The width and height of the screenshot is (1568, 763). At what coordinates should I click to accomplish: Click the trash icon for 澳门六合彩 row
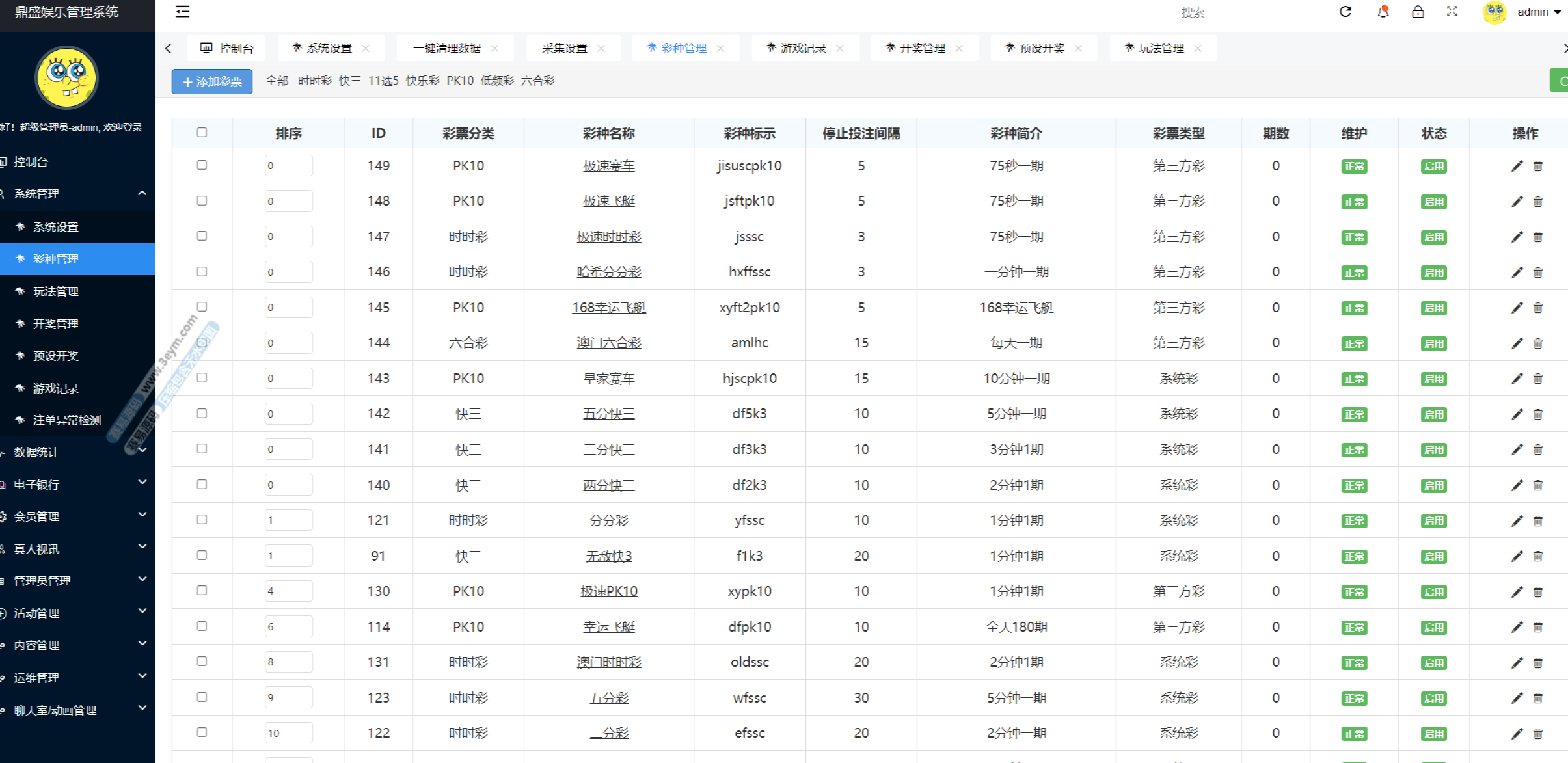[1538, 343]
